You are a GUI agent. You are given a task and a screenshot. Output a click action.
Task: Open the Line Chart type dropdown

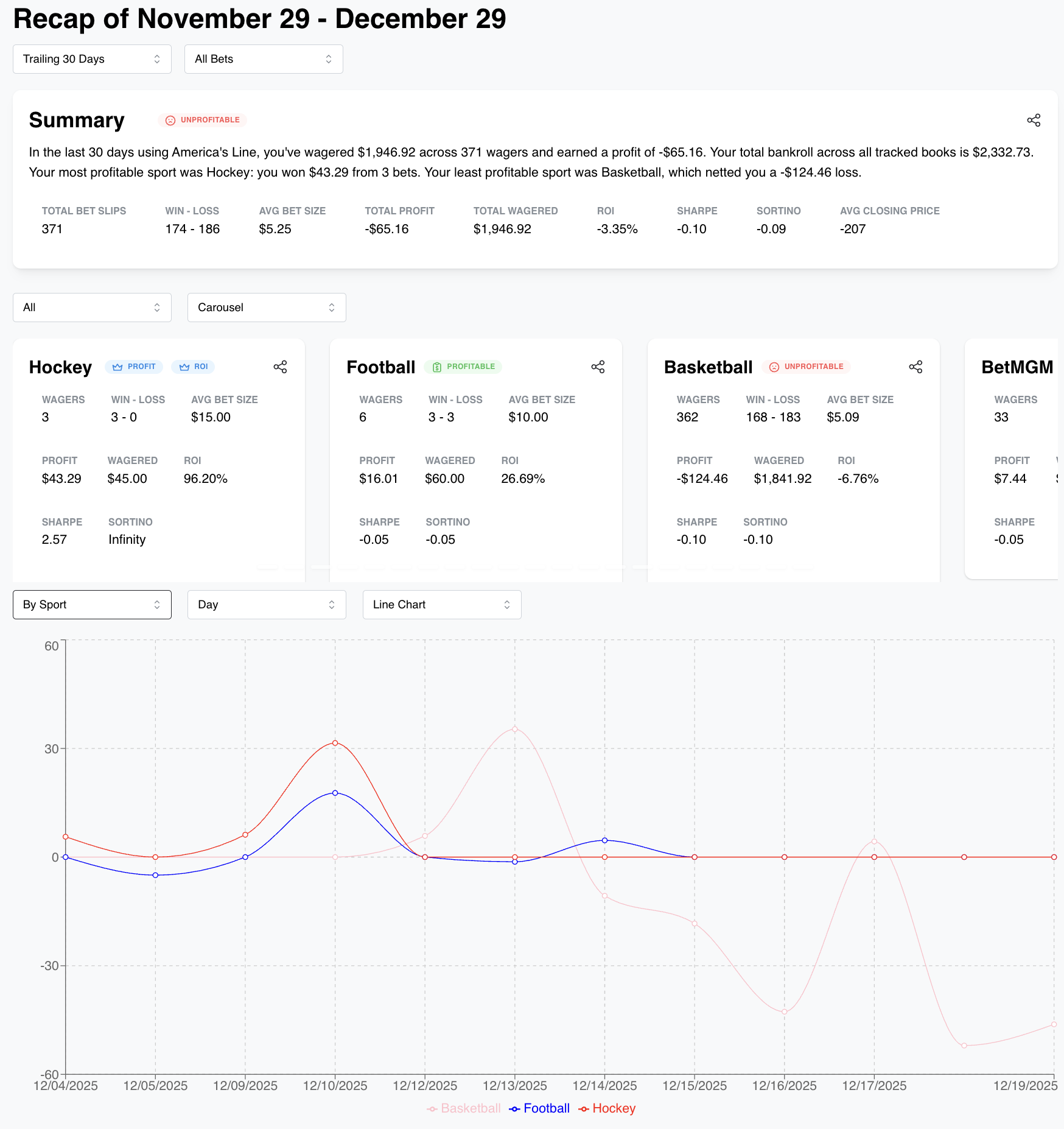pos(441,604)
